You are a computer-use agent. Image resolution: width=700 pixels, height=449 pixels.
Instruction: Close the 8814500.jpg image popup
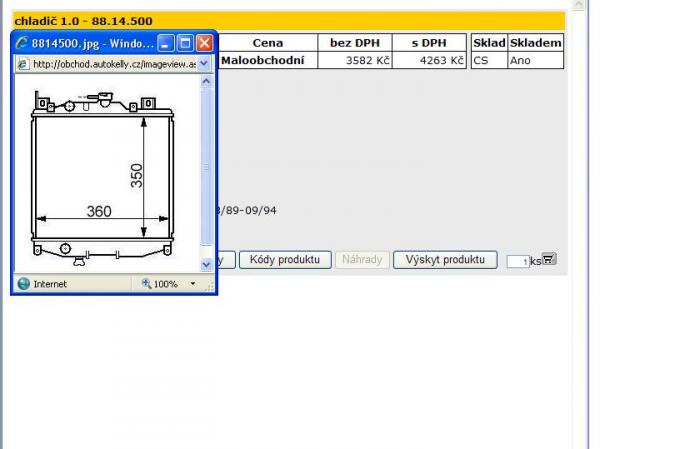pyautogui.click(x=204, y=43)
